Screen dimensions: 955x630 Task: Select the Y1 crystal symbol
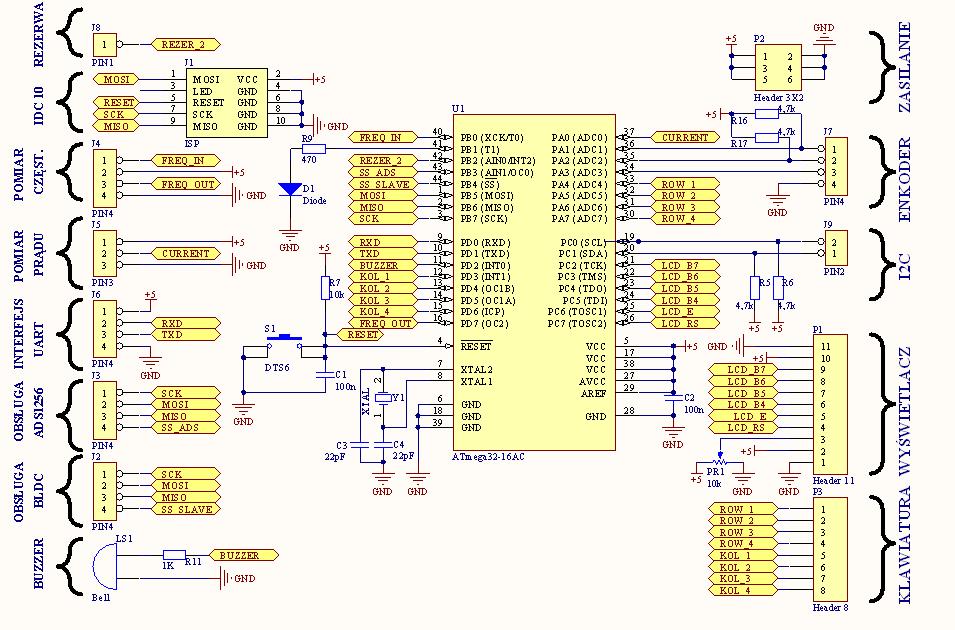tap(383, 398)
